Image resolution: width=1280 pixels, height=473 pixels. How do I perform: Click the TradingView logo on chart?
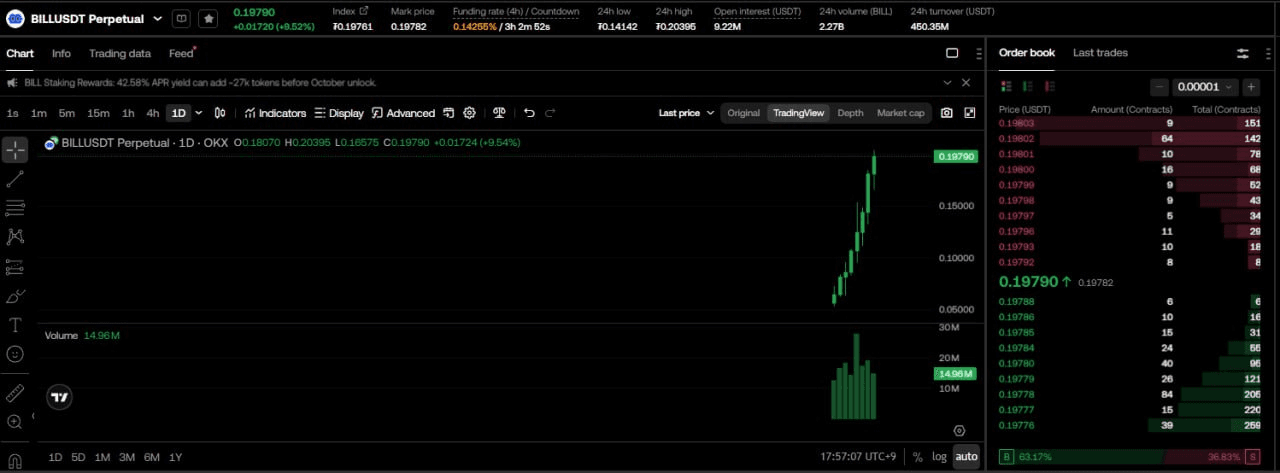60,397
